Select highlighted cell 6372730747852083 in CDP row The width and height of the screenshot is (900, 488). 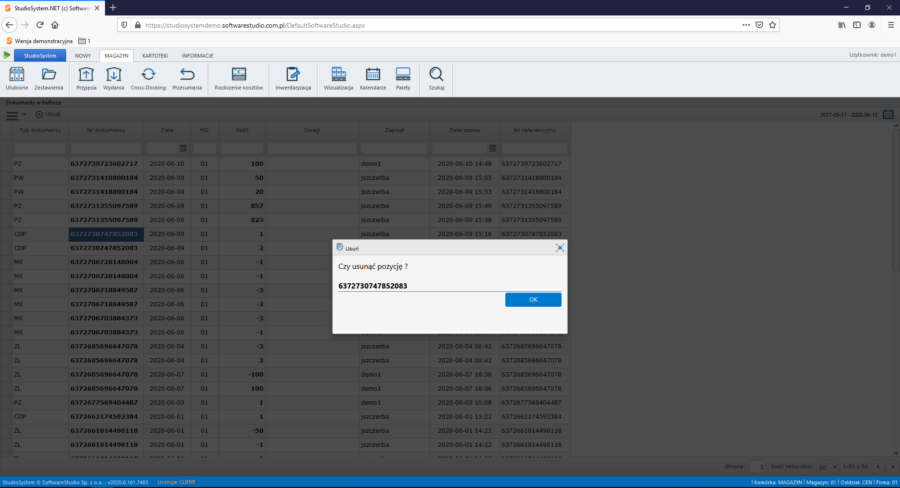106,234
